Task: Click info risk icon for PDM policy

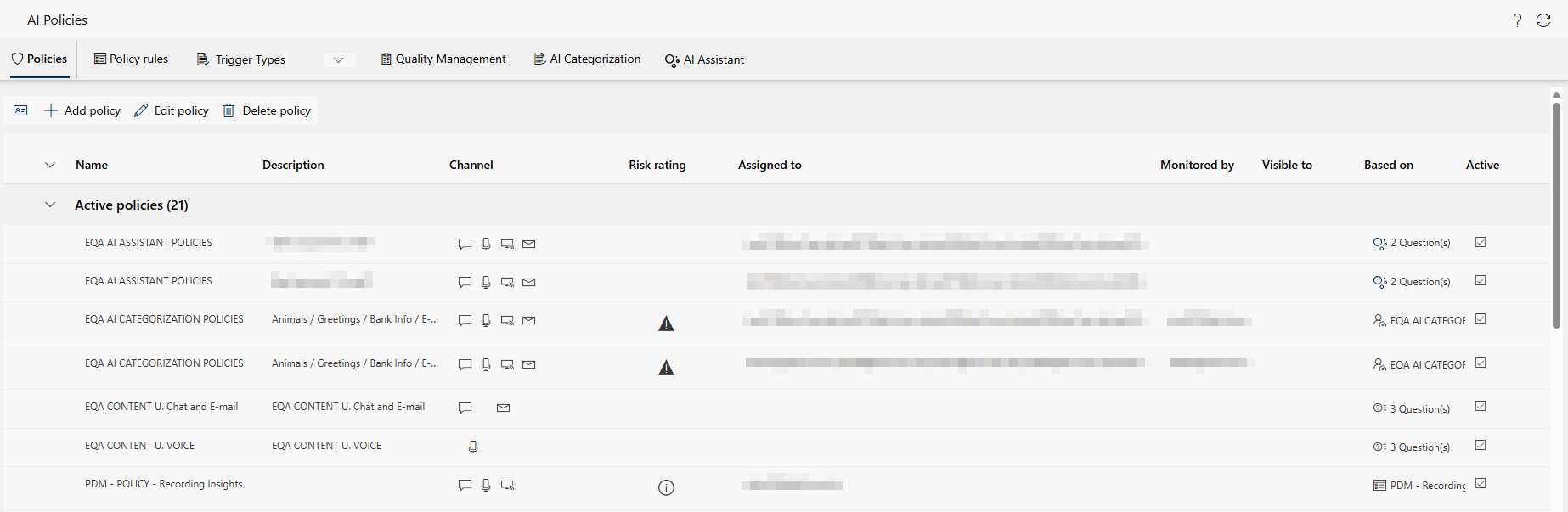Action: (x=666, y=487)
